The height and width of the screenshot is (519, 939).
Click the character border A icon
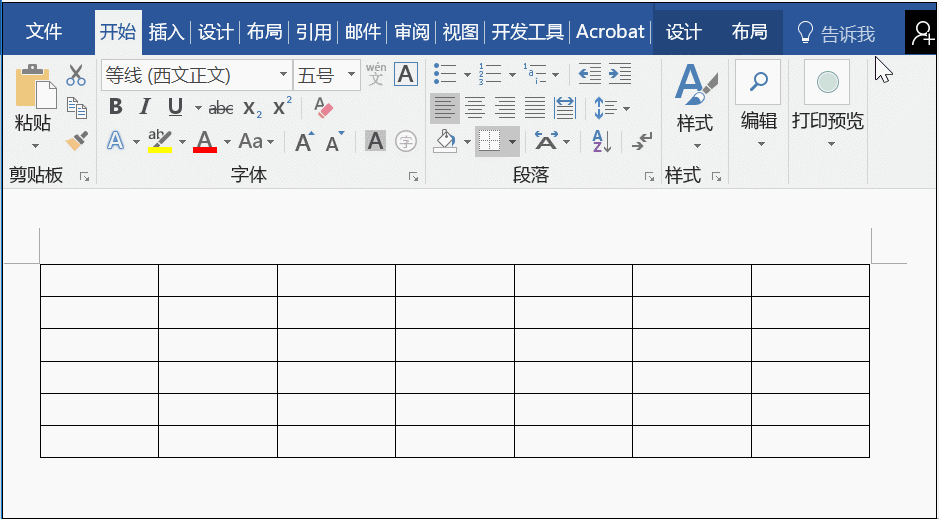pyautogui.click(x=405, y=75)
